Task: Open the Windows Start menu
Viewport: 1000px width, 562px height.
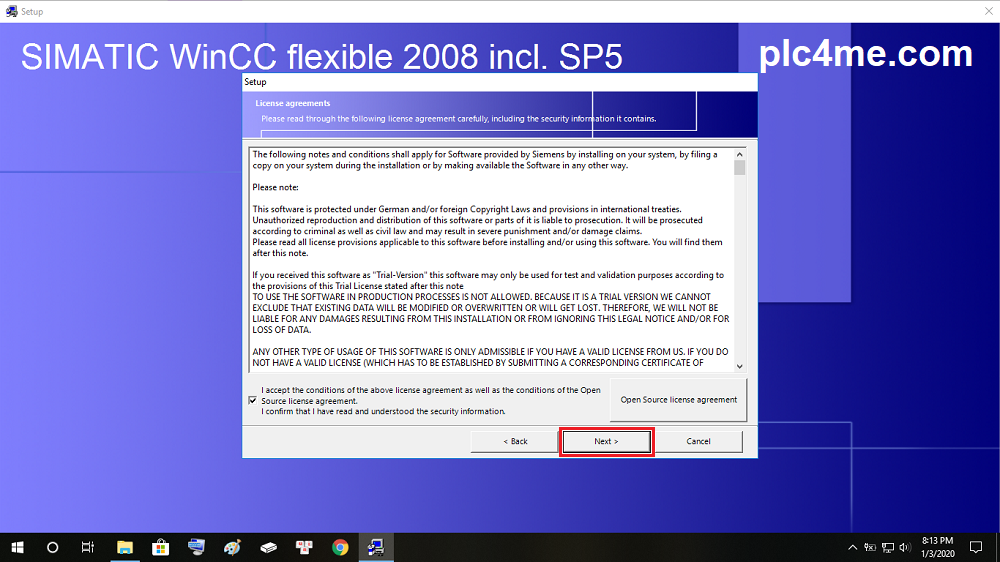Action: click(x=17, y=547)
